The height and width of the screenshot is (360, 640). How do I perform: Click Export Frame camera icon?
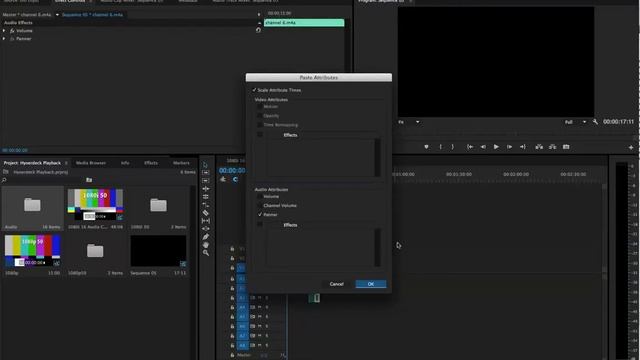click(x=566, y=147)
